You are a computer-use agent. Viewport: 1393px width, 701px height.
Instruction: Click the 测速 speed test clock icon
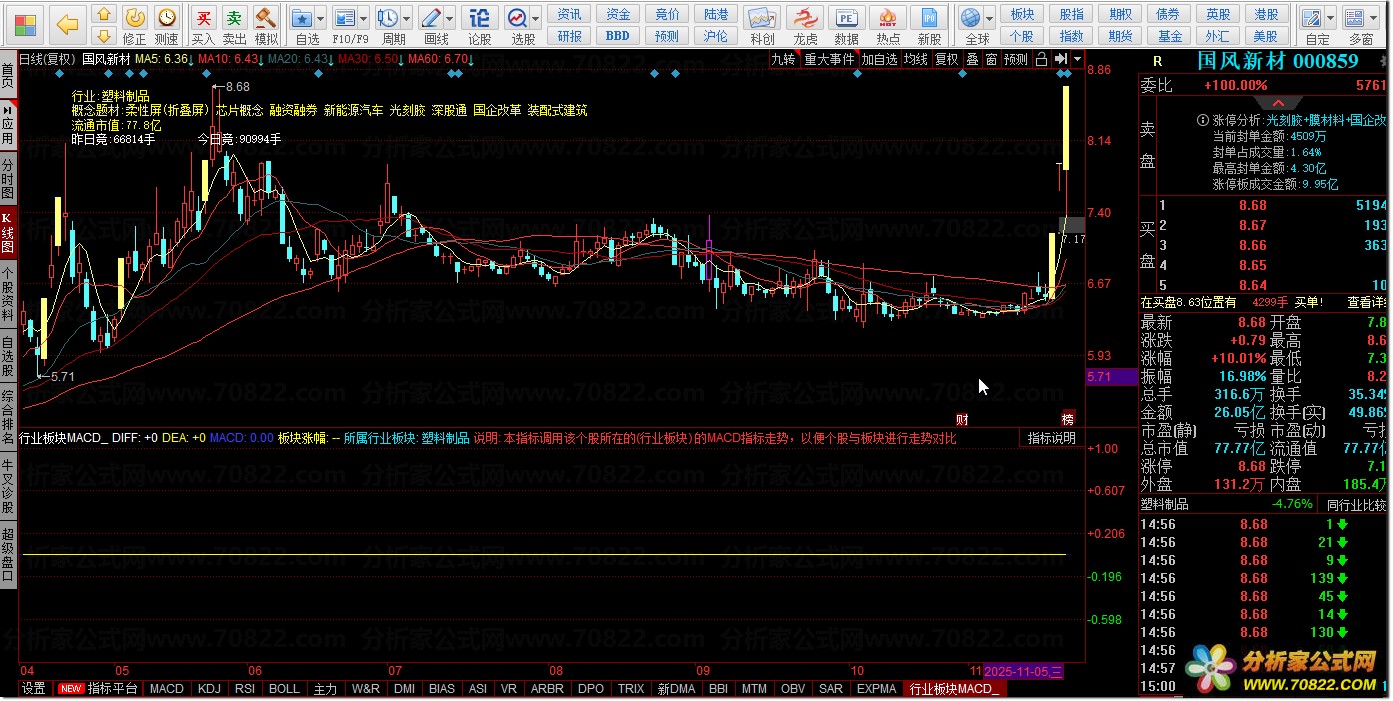click(x=166, y=24)
